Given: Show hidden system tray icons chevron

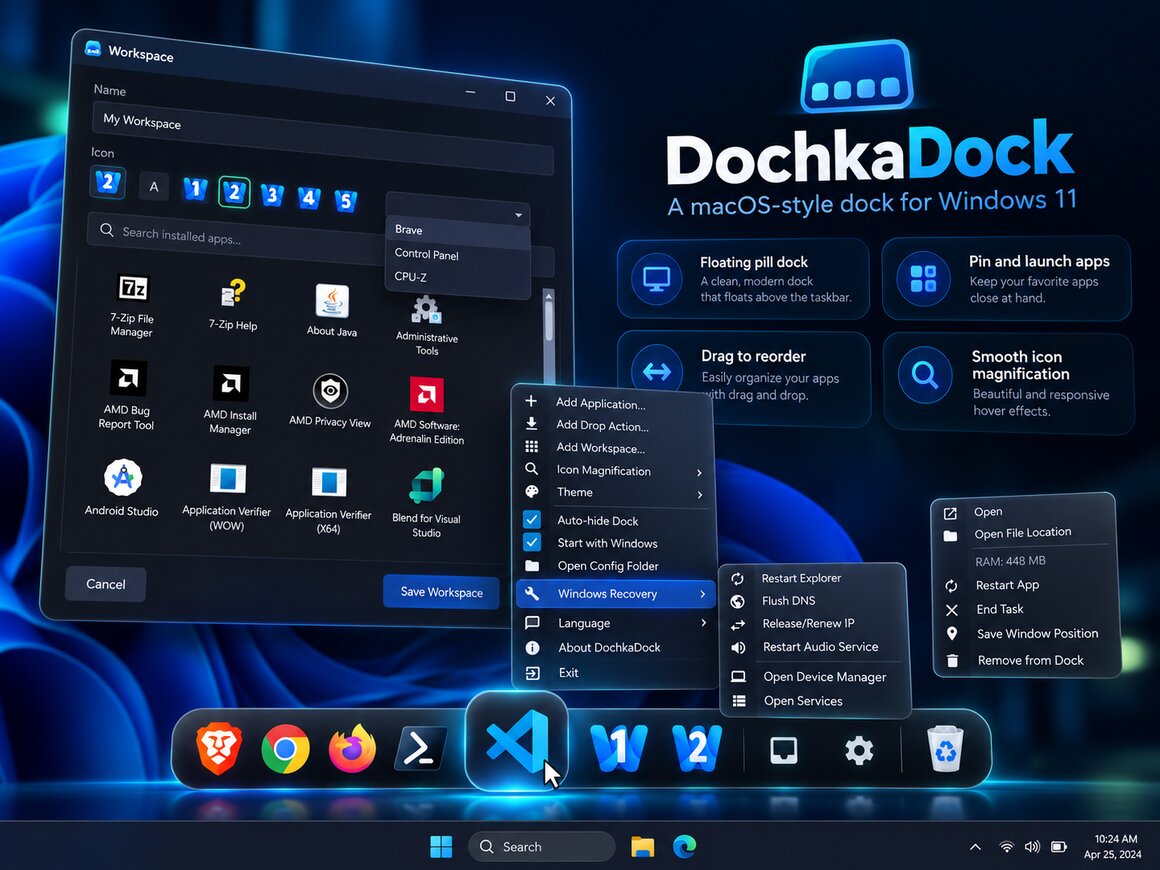Looking at the screenshot, I should tap(975, 847).
